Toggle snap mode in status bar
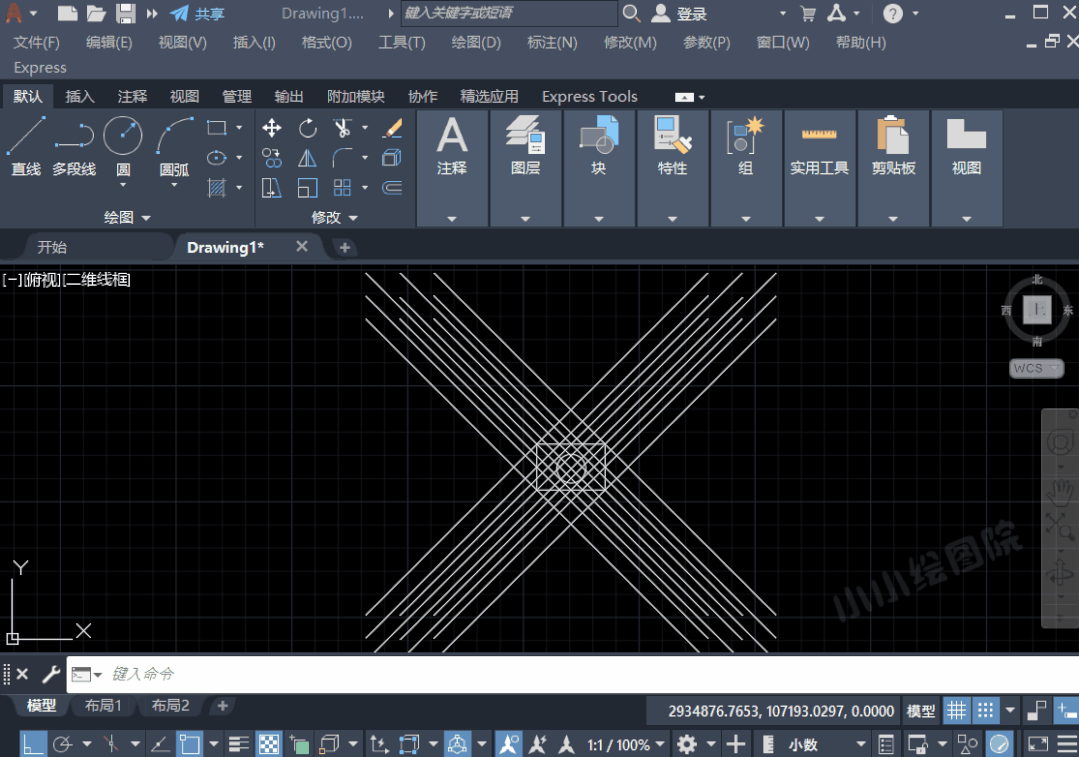Image resolution: width=1079 pixels, height=757 pixels. [986, 711]
